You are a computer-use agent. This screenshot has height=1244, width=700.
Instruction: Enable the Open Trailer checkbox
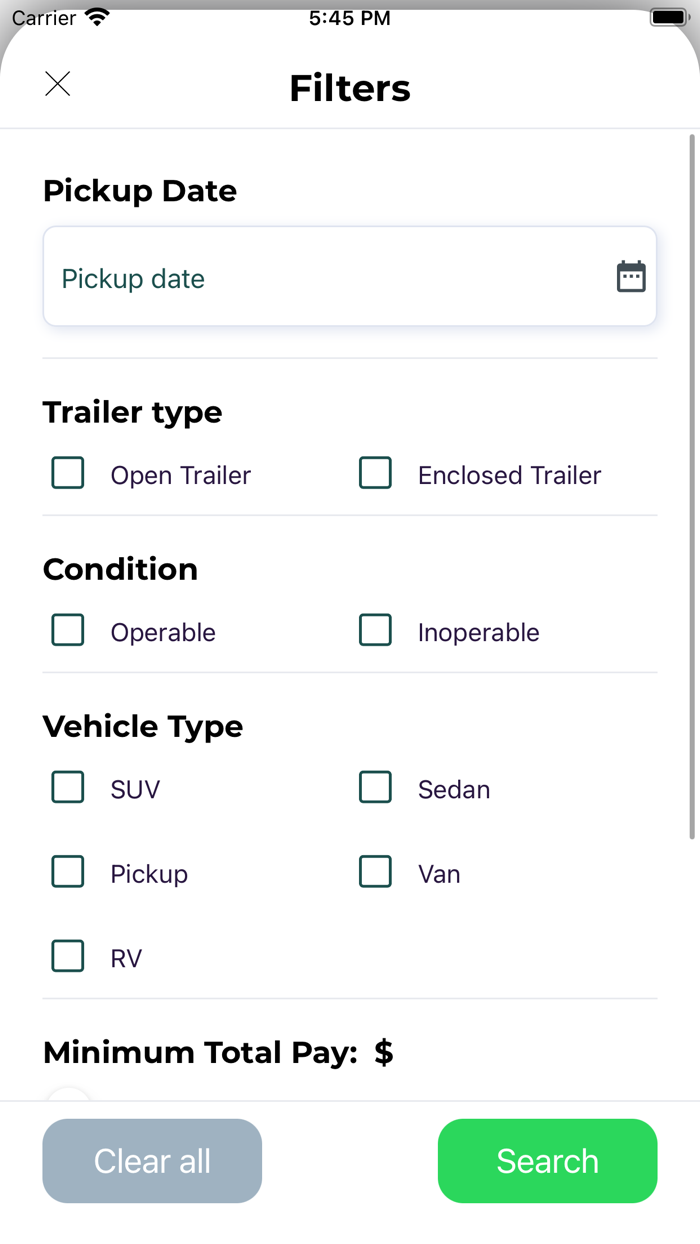(67, 472)
